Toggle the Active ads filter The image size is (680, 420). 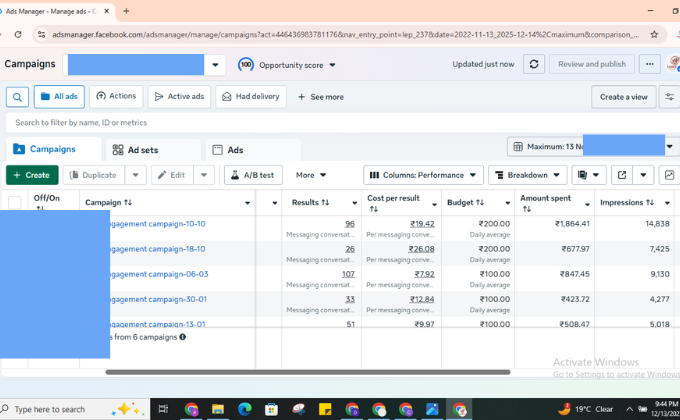click(x=179, y=97)
